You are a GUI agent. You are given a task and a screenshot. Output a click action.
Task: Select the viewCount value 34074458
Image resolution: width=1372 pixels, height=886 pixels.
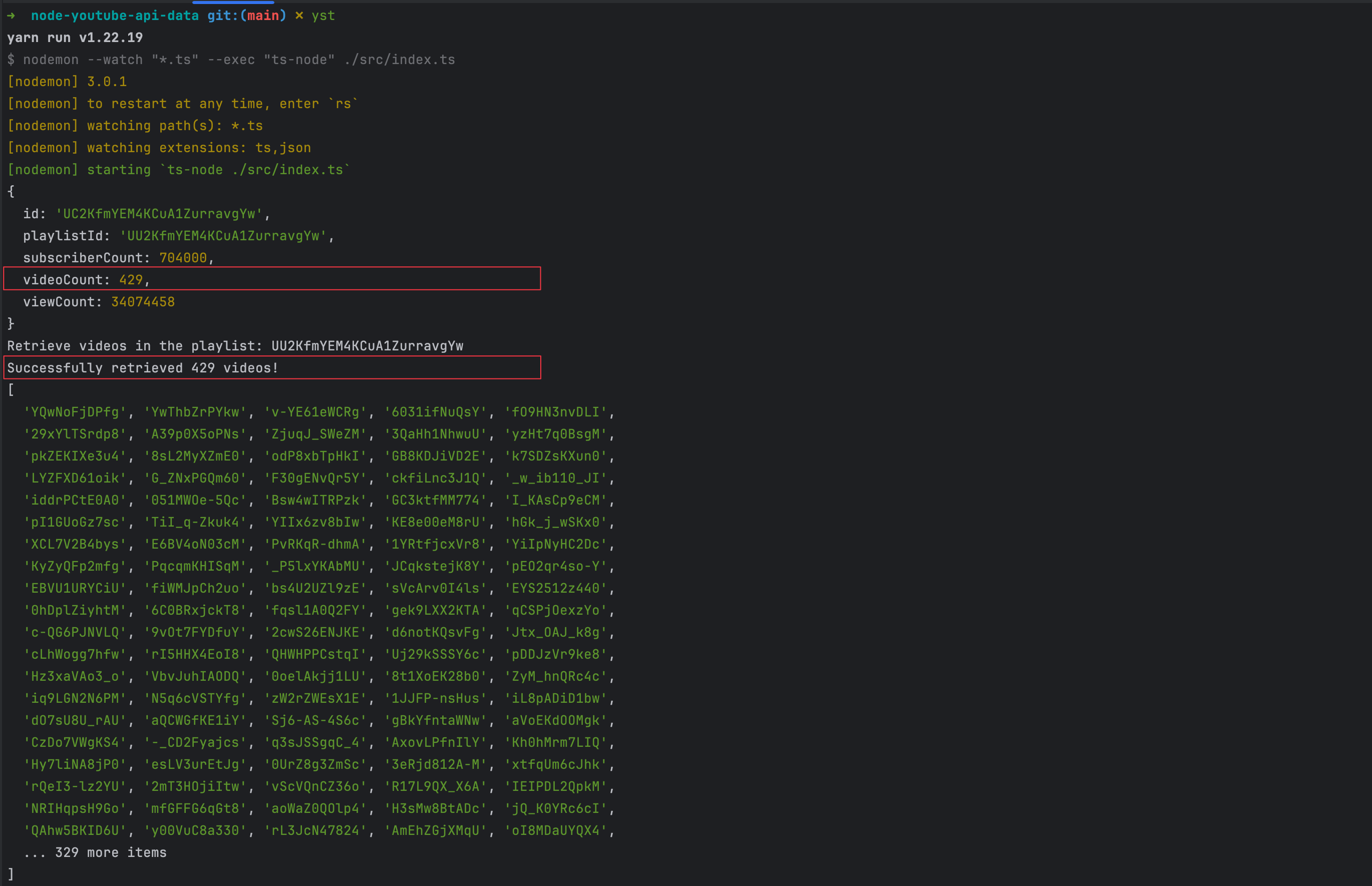click(x=143, y=301)
